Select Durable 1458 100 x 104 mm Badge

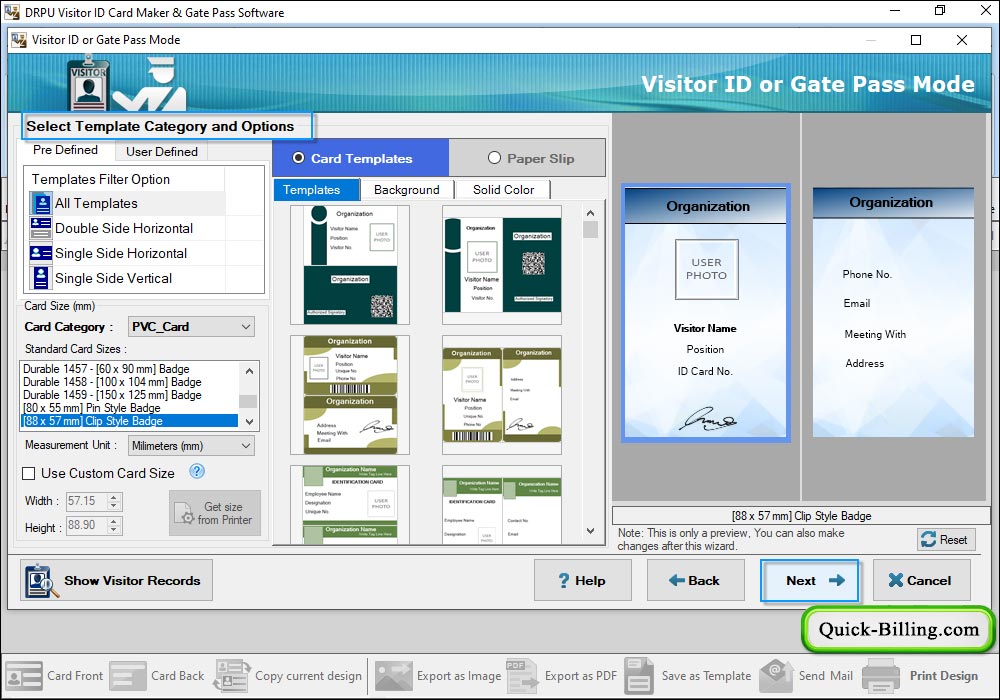click(x=129, y=382)
